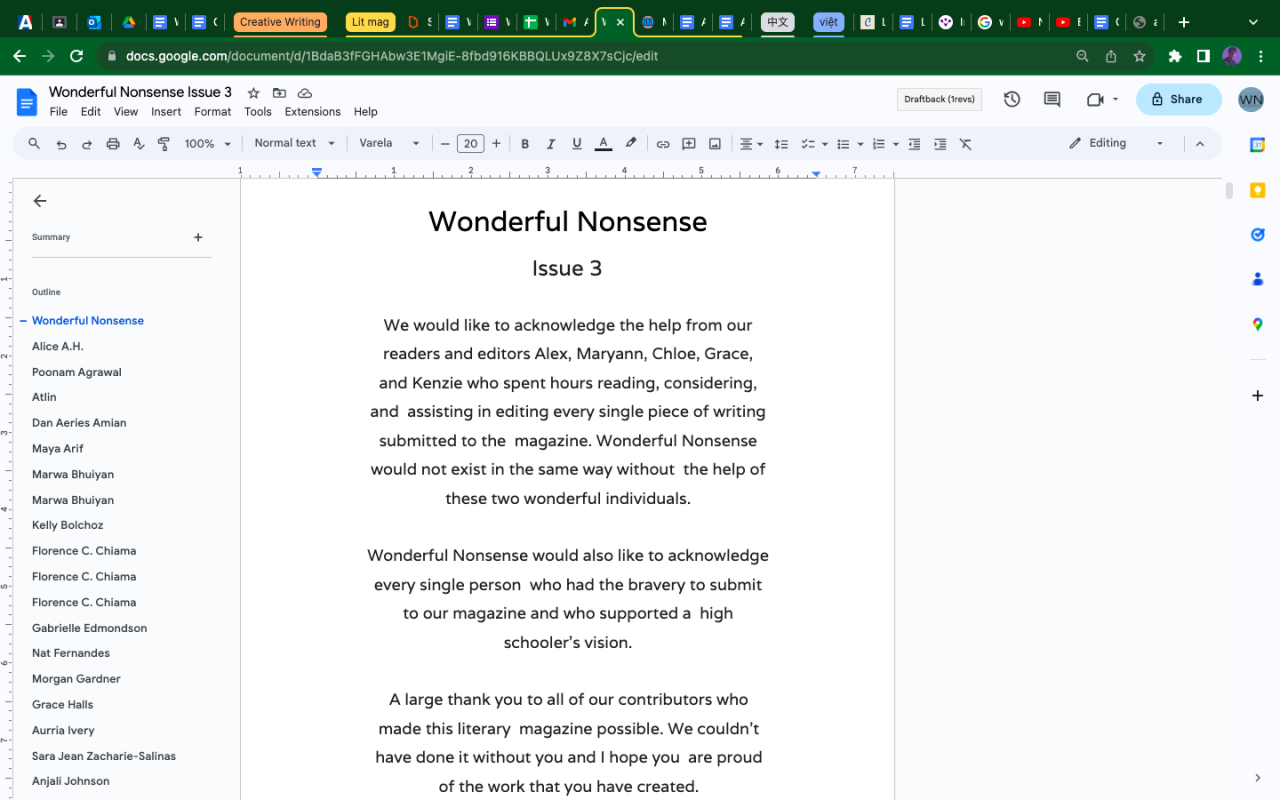Open the search menus magnifier tool
Viewport: 1280px width, 800px height.
(34, 144)
